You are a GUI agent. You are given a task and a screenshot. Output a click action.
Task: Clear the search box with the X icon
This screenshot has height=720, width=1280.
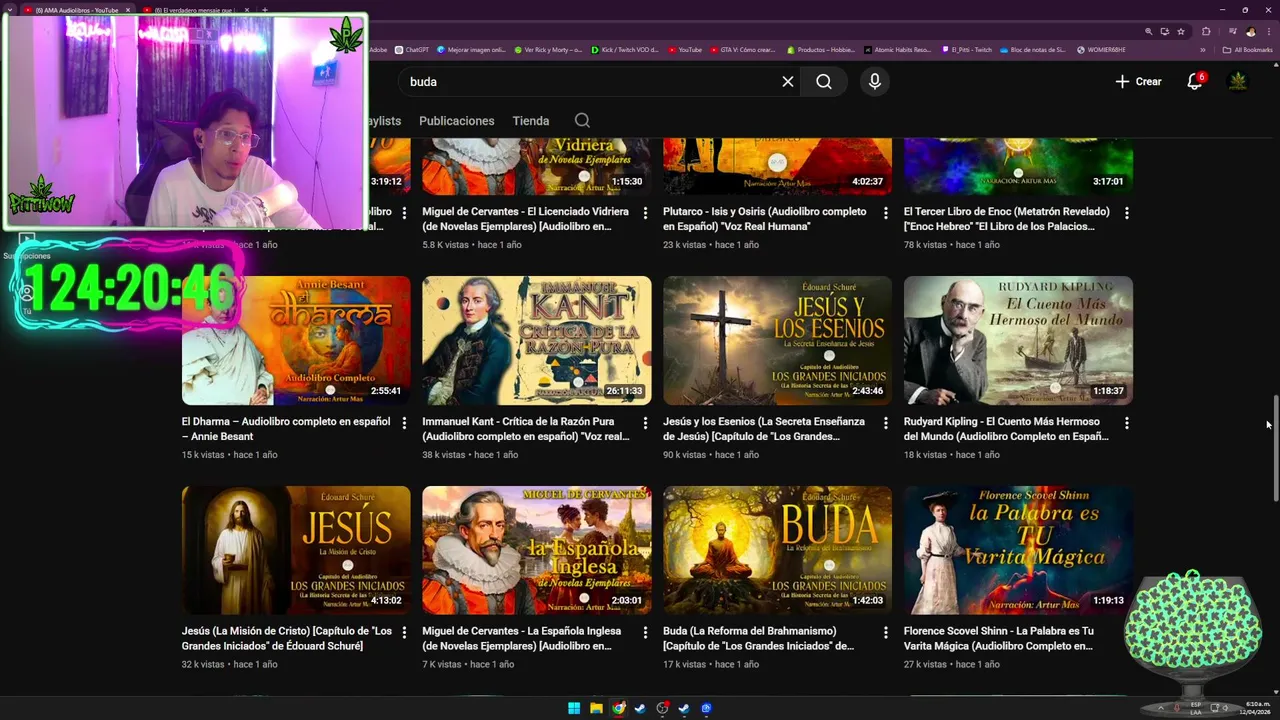[788, 82]
